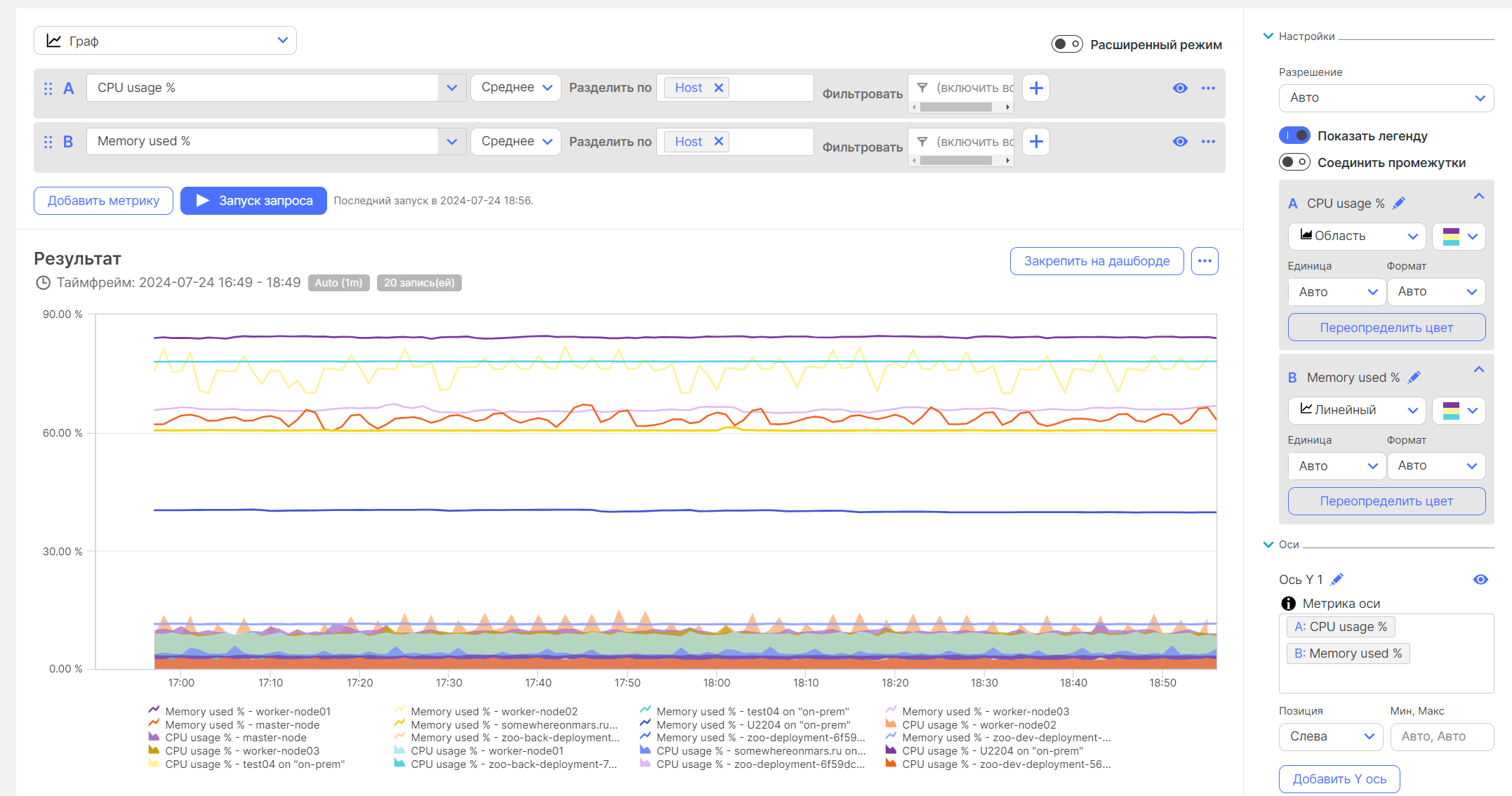The width and height of the screenshot is (1512, 796).
Task: Open the Разрешение Авто dropdown
Action: (1386, 98)
